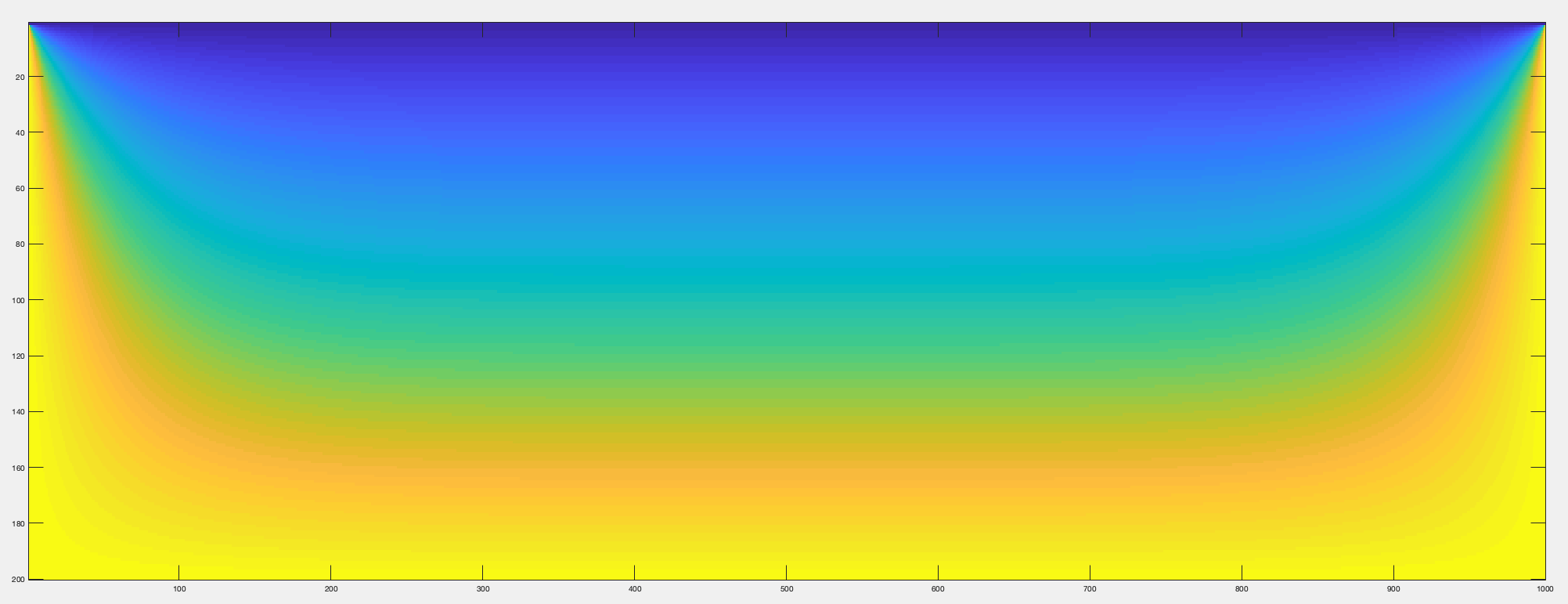Click the x-axis tick label 500
The height and width of the screenshot is (604, 1568).
[x=787, y=589]
